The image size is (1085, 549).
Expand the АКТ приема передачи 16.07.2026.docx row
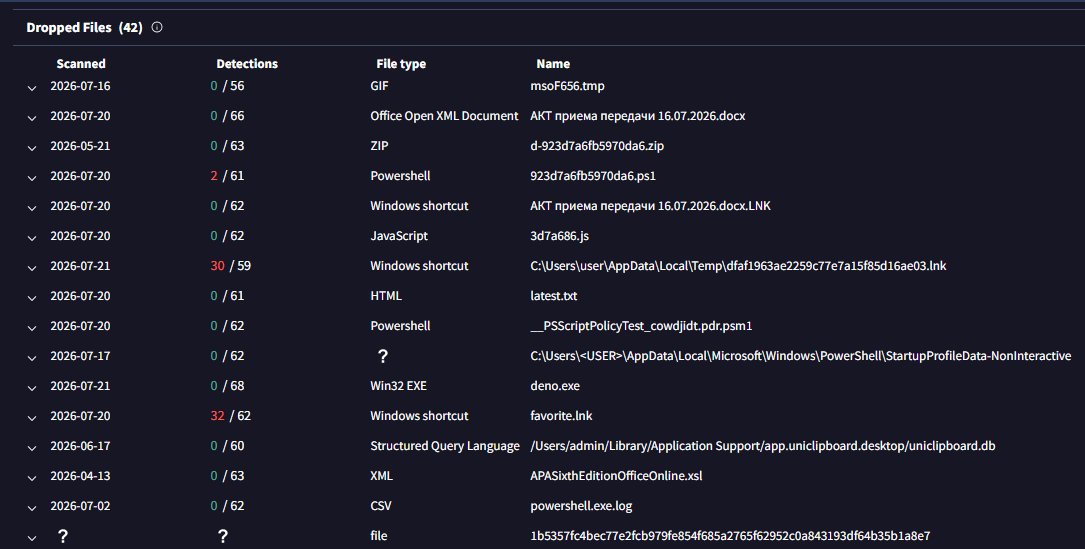coord(32,118)
